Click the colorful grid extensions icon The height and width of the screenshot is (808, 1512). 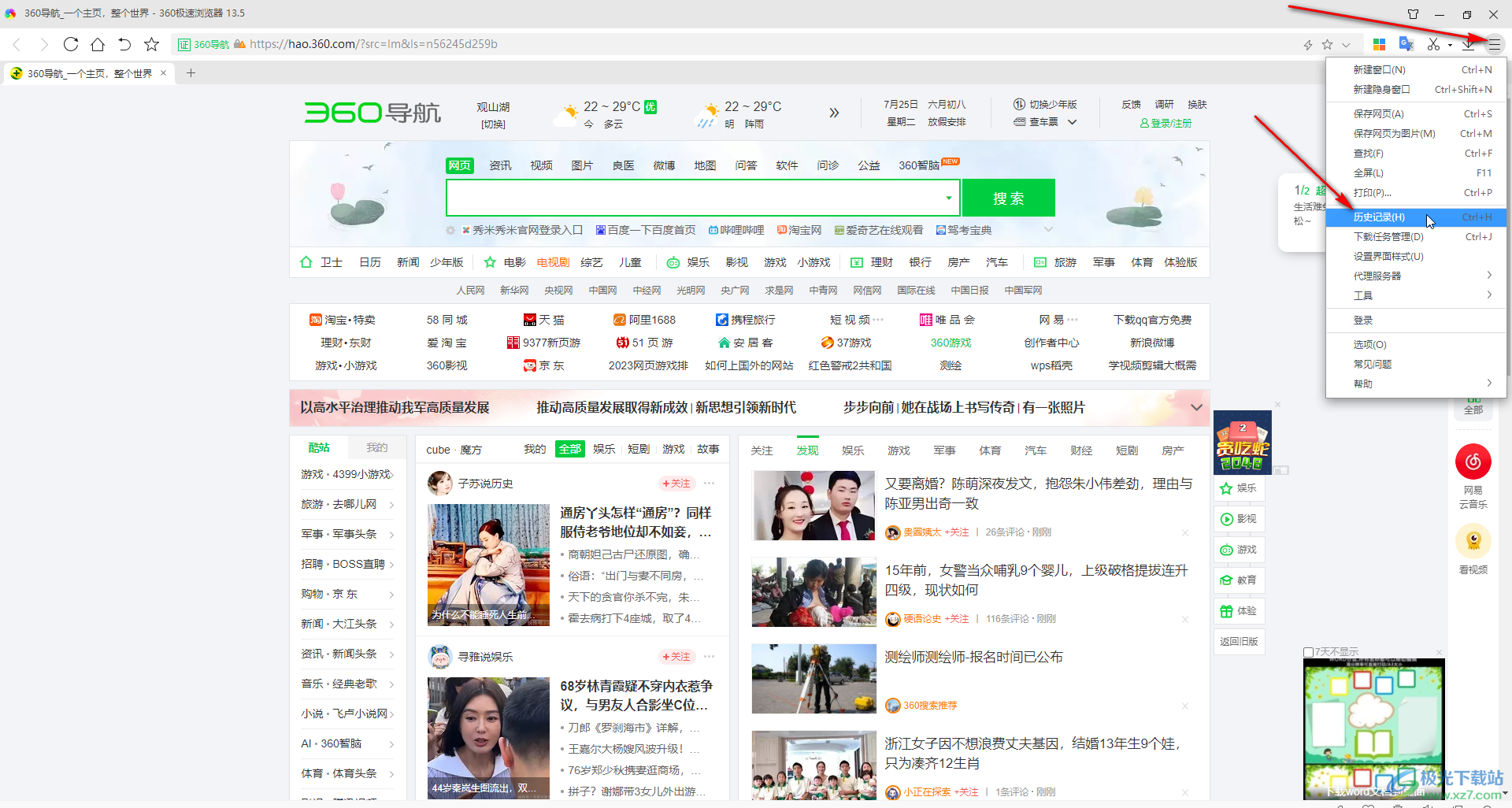[x=1379, y=44]
